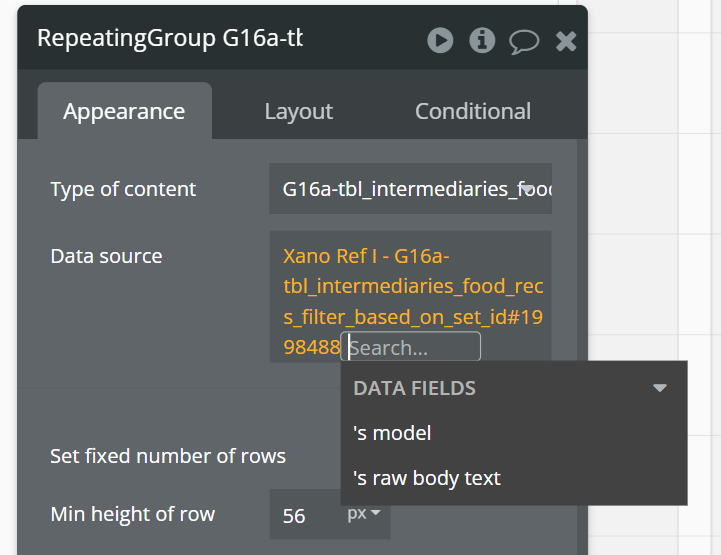
Task: Click the Search box in expression editor
Action: tap(411, 347)
